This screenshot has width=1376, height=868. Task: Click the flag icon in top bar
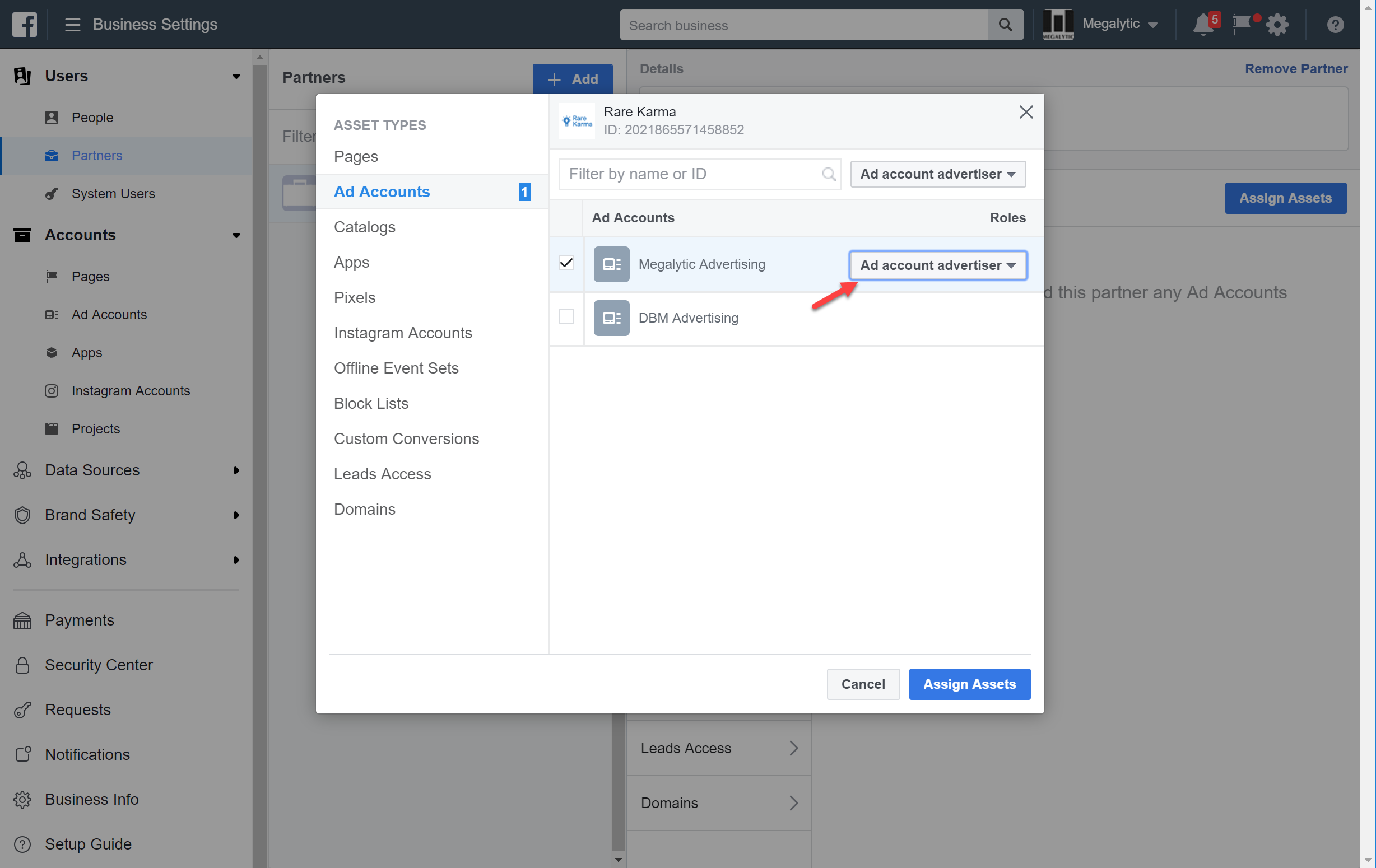1241,25
